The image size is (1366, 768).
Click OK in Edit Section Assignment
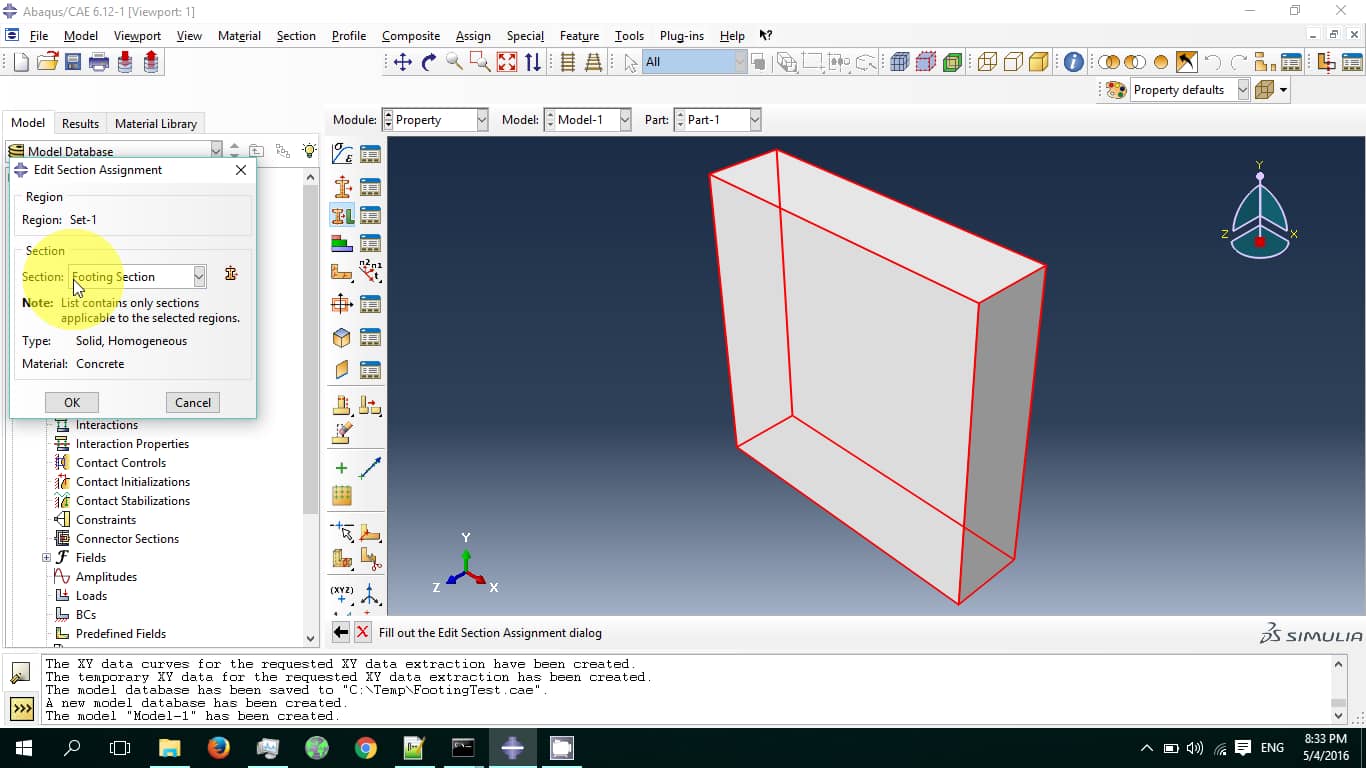tap(72, 402)
